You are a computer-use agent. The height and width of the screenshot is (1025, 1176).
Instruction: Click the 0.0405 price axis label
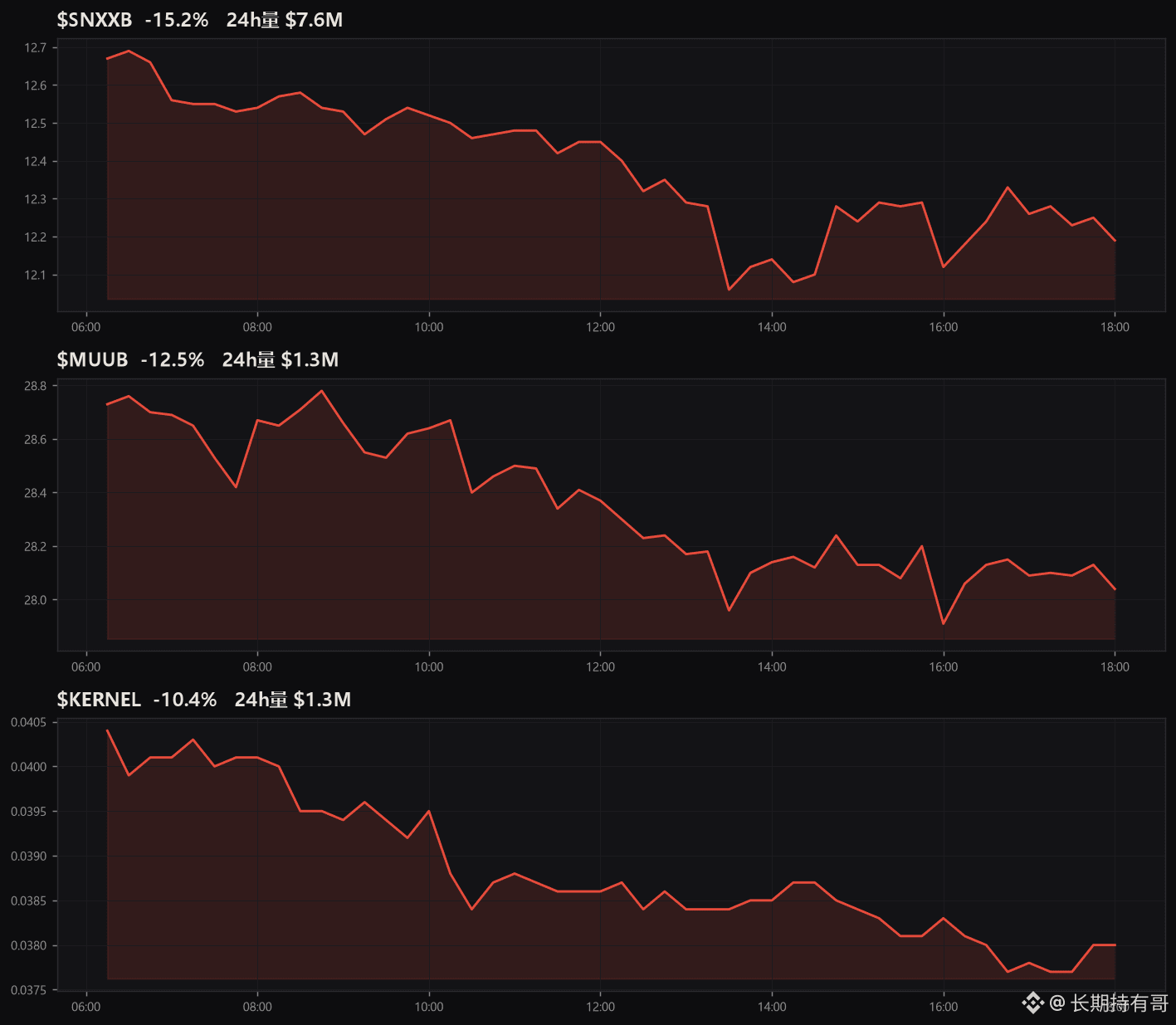coord(29,722)
